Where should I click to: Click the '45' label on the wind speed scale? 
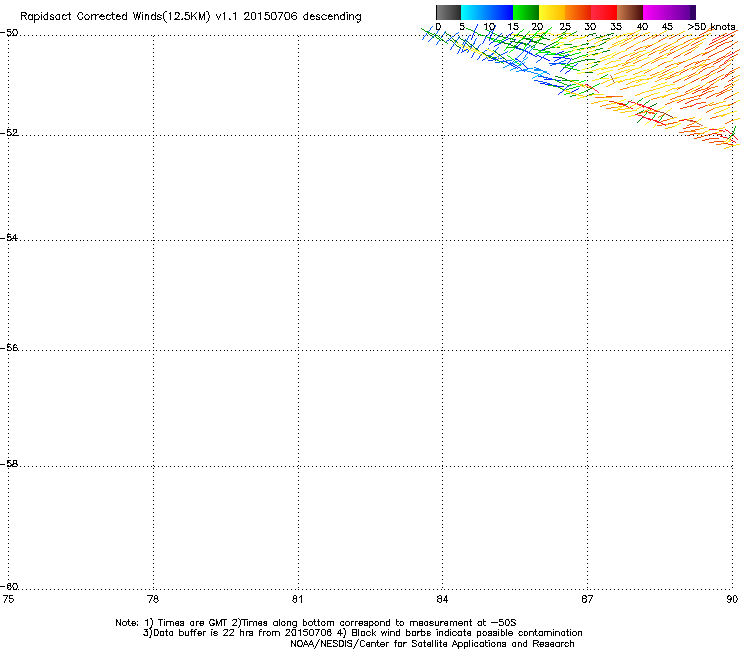(667, 27)
